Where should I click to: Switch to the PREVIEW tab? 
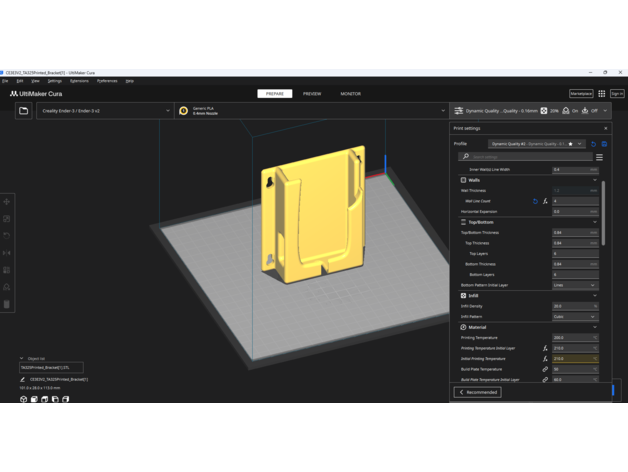pos(312,94)
